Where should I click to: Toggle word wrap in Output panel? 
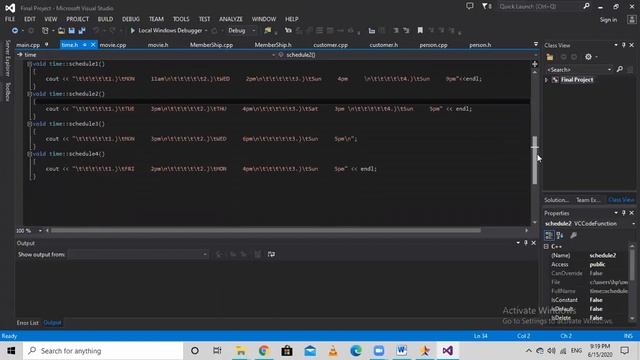[271, 254]
